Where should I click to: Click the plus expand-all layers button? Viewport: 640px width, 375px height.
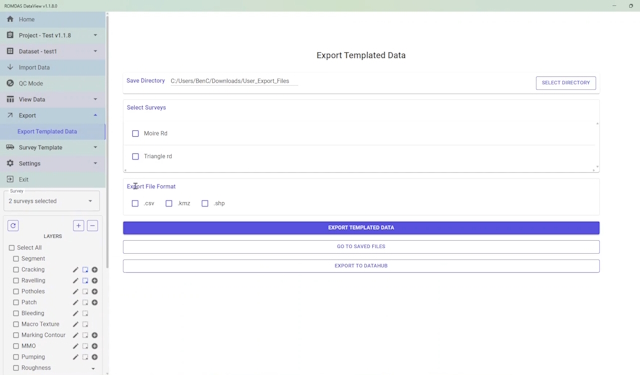tap(78, 226)
